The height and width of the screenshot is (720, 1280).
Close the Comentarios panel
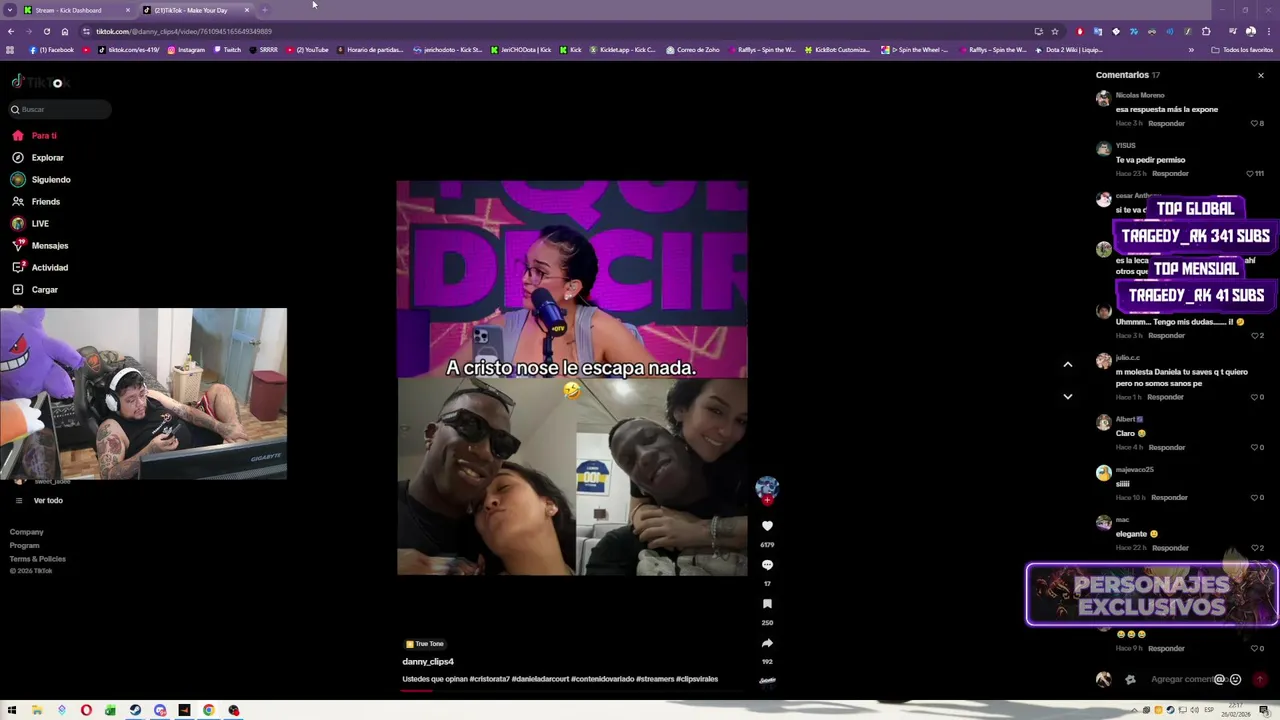(1260, 75)
